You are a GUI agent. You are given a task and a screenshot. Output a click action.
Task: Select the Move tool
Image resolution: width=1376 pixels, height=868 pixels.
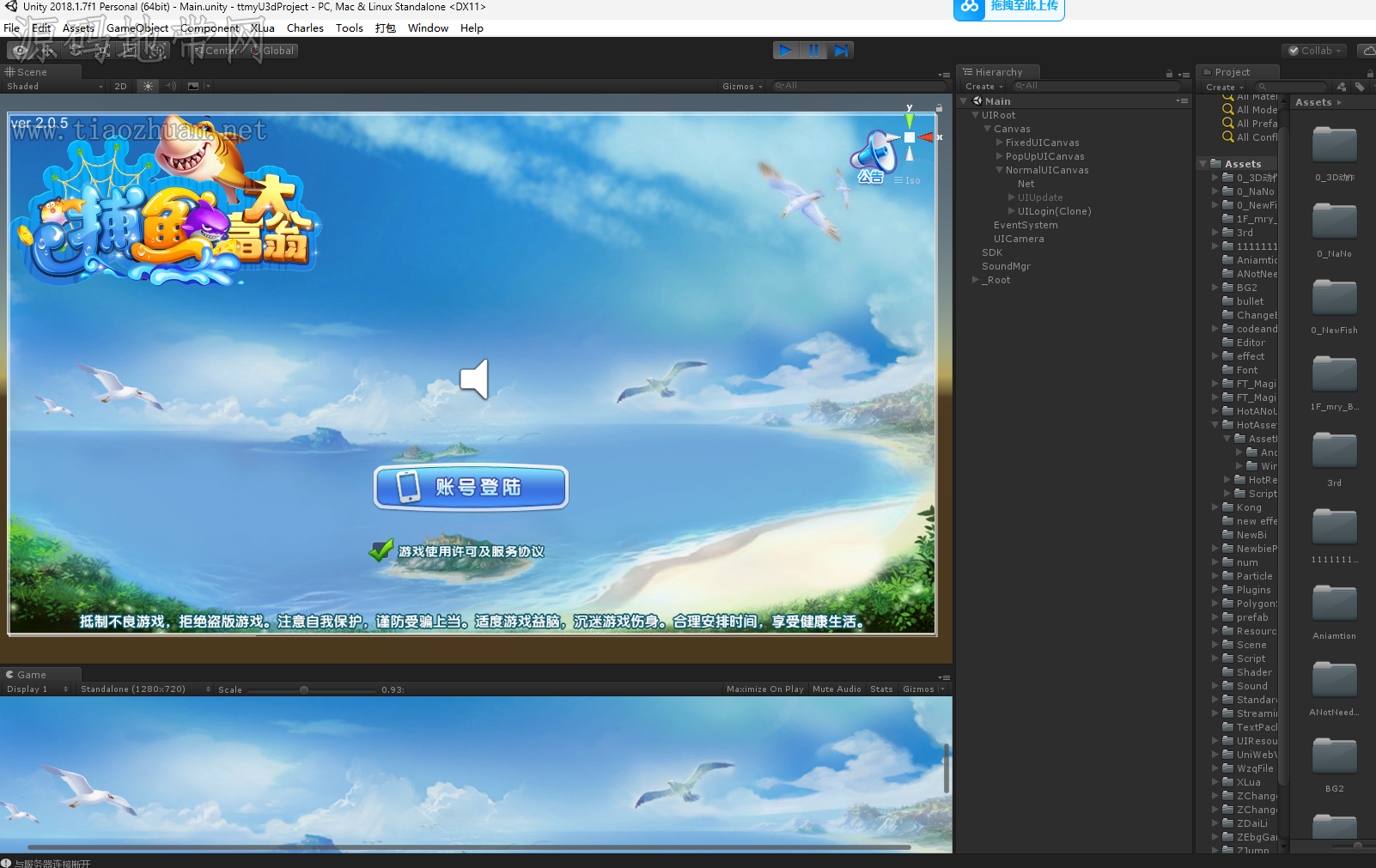pos(47,51)
